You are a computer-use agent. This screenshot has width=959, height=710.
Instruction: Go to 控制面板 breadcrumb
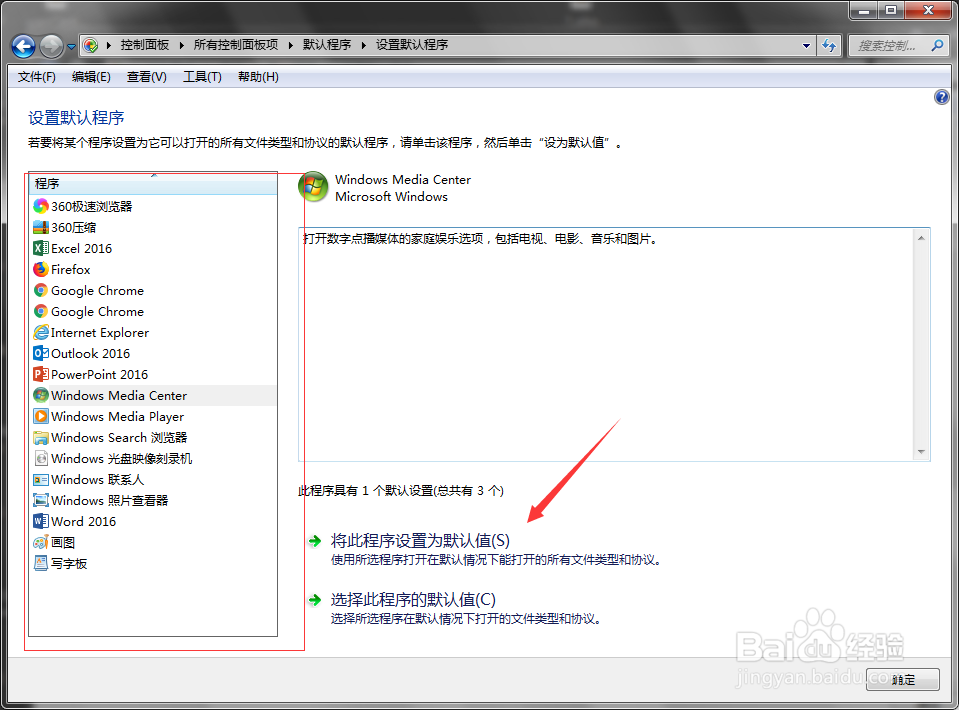pos(145,45)
